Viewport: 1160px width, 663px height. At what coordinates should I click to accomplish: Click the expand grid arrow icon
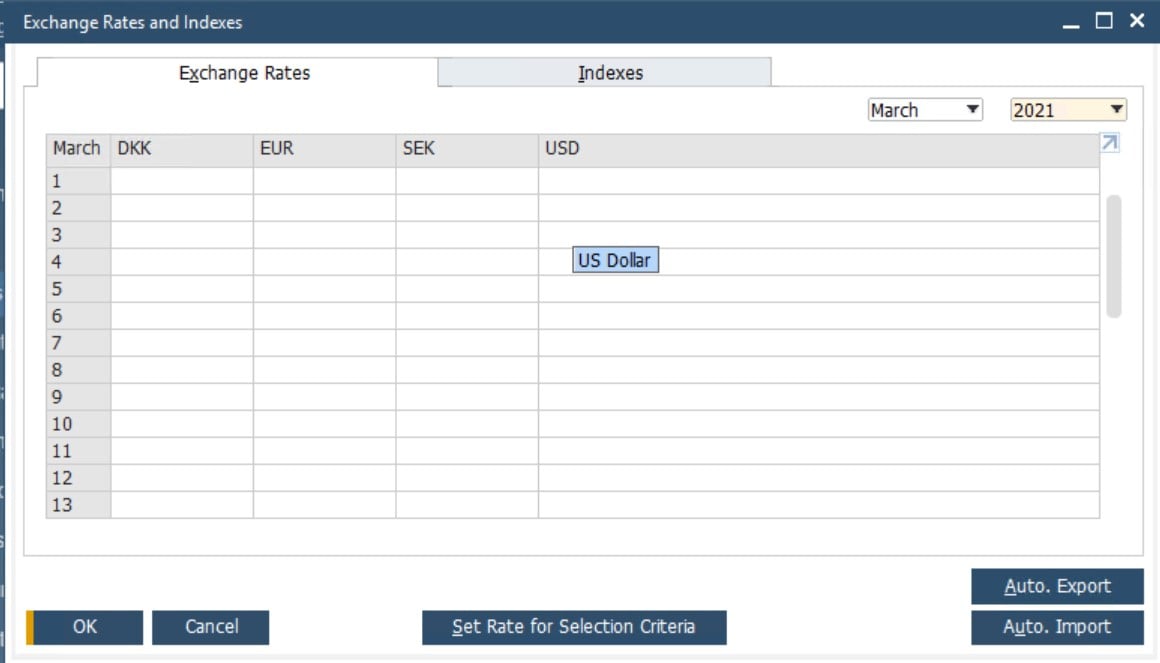(x=1108, y=144)
